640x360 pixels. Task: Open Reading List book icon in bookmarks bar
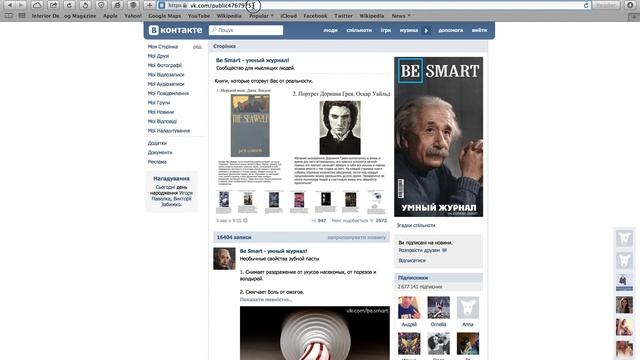tap(9, 16)
